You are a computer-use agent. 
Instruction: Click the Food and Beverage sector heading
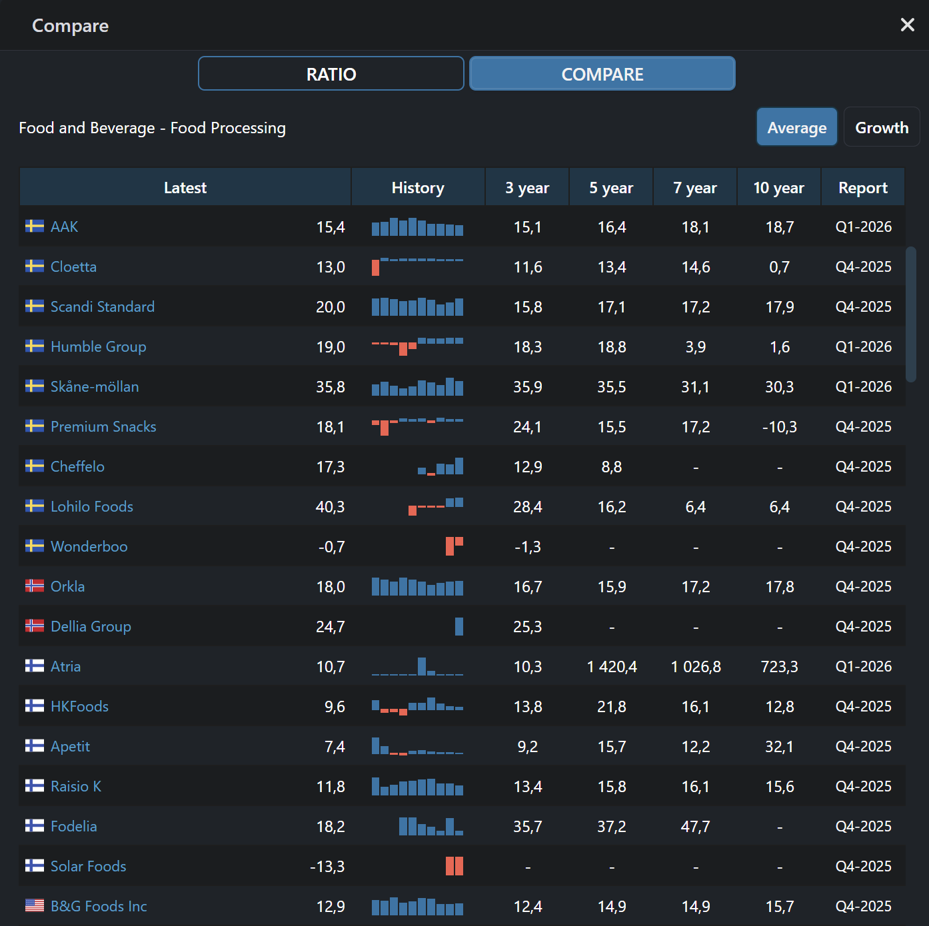tap(152, 128)
